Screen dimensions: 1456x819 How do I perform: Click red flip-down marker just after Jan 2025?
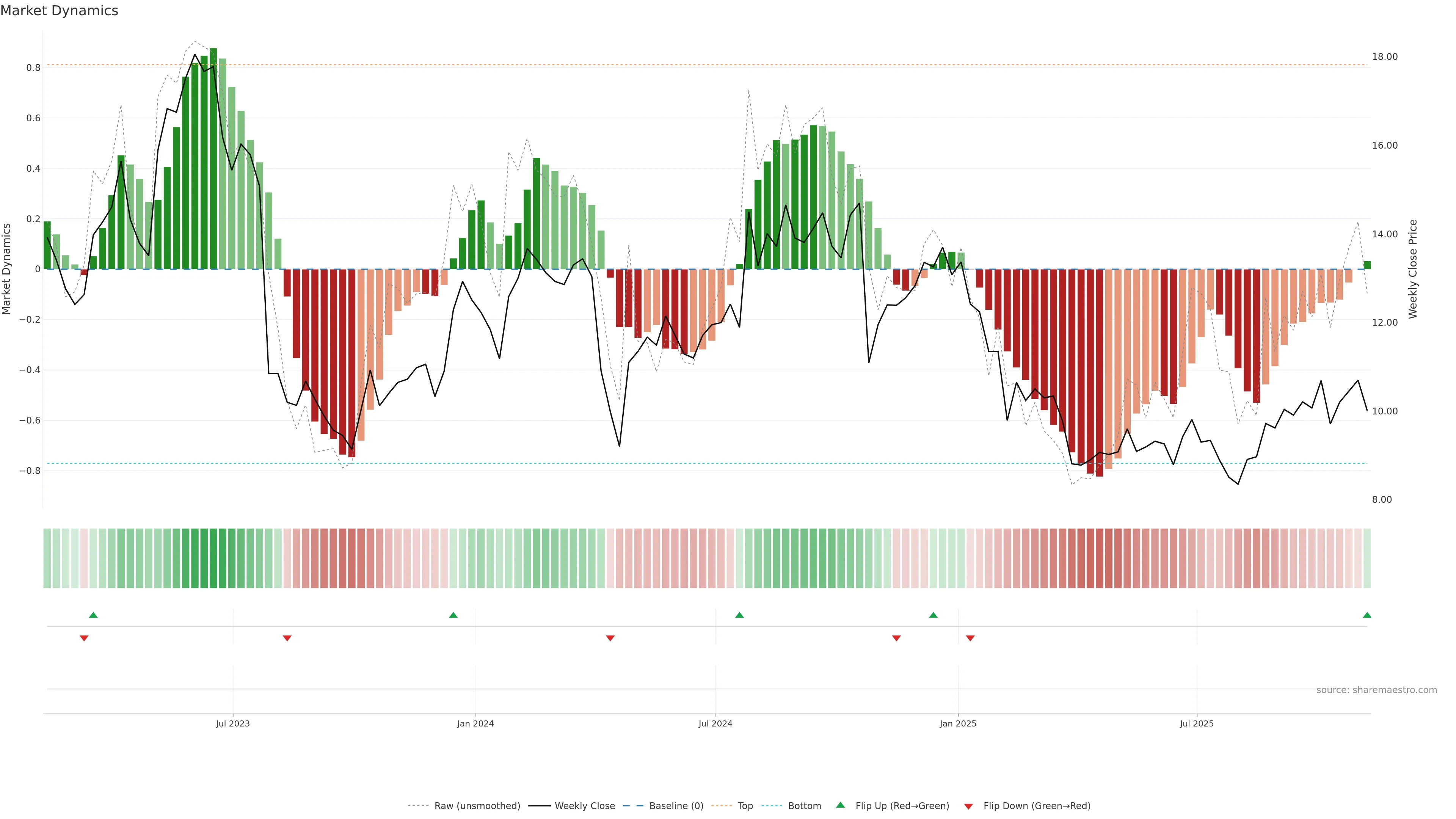pos(971,638)
